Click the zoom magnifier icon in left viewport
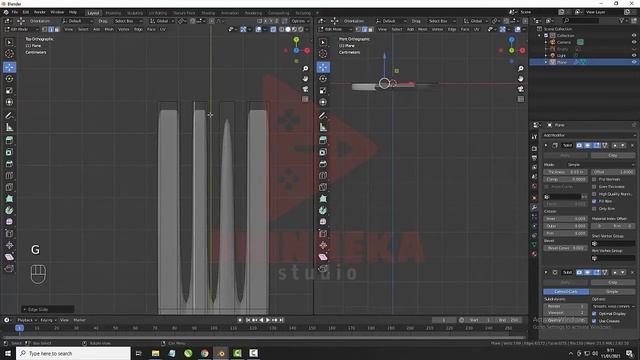 [x=305, y=69]
